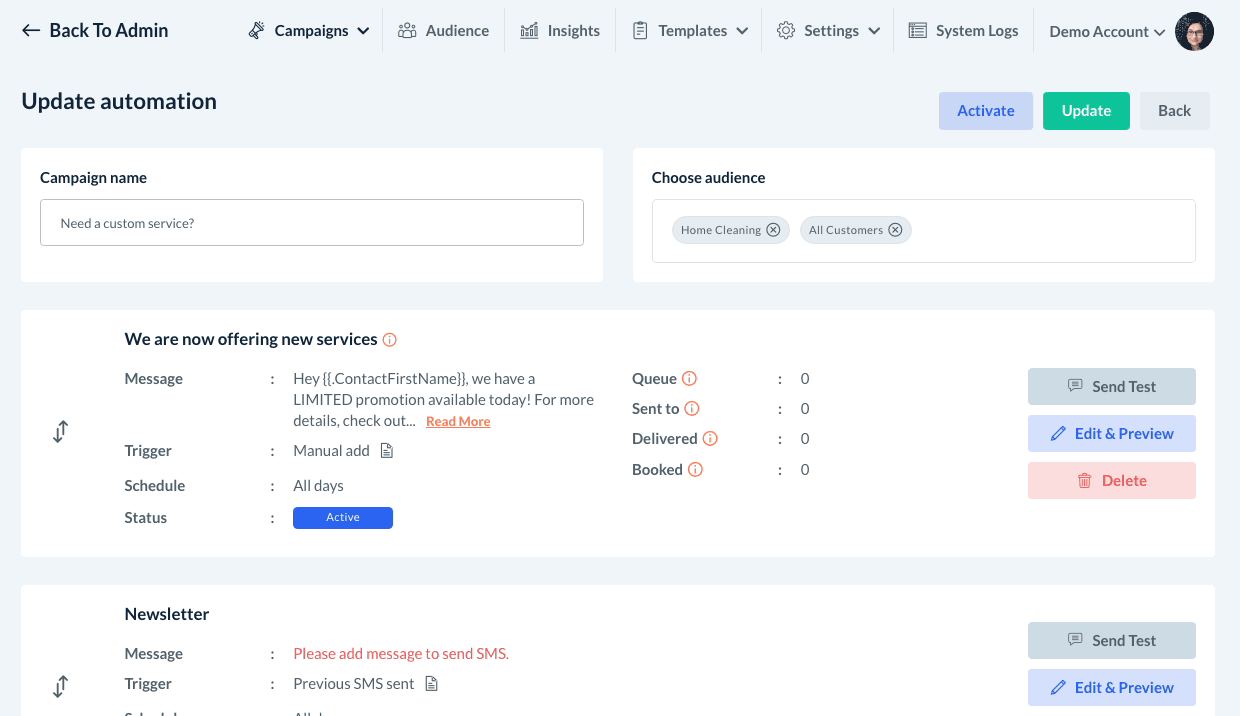Image resolution: width=1240 pixels, height=716 pixels.
Task: Click info icon beside 'We are now offering new services'
Action: (x=390, y=340)
